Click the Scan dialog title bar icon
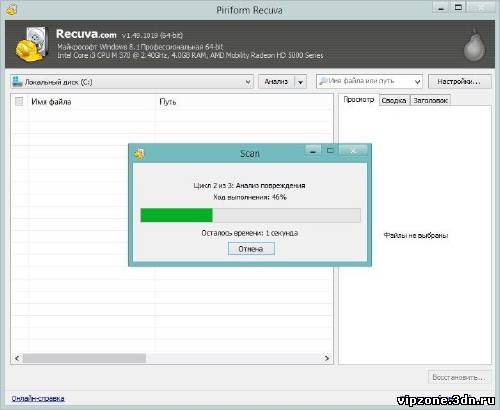 tap(139, 154)
